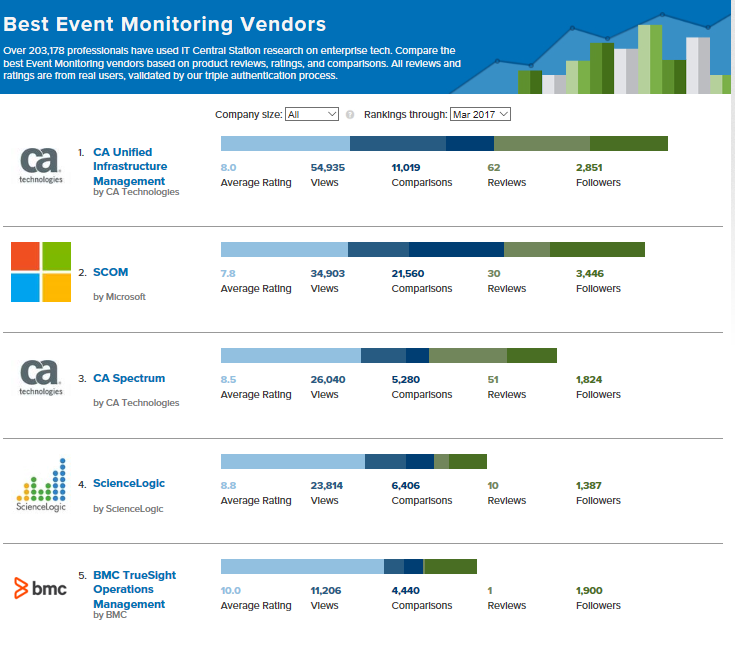Click the ranking score bar for BMC TrueSight
735x648 pixels.
349,566
